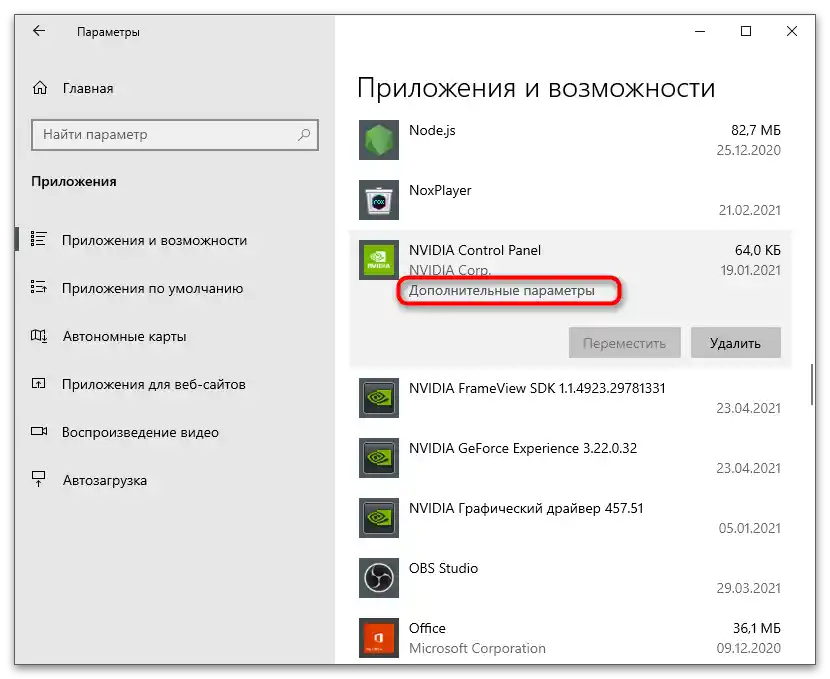
Task: Click the OBS Studio app icon
Action: click(378, 578)
